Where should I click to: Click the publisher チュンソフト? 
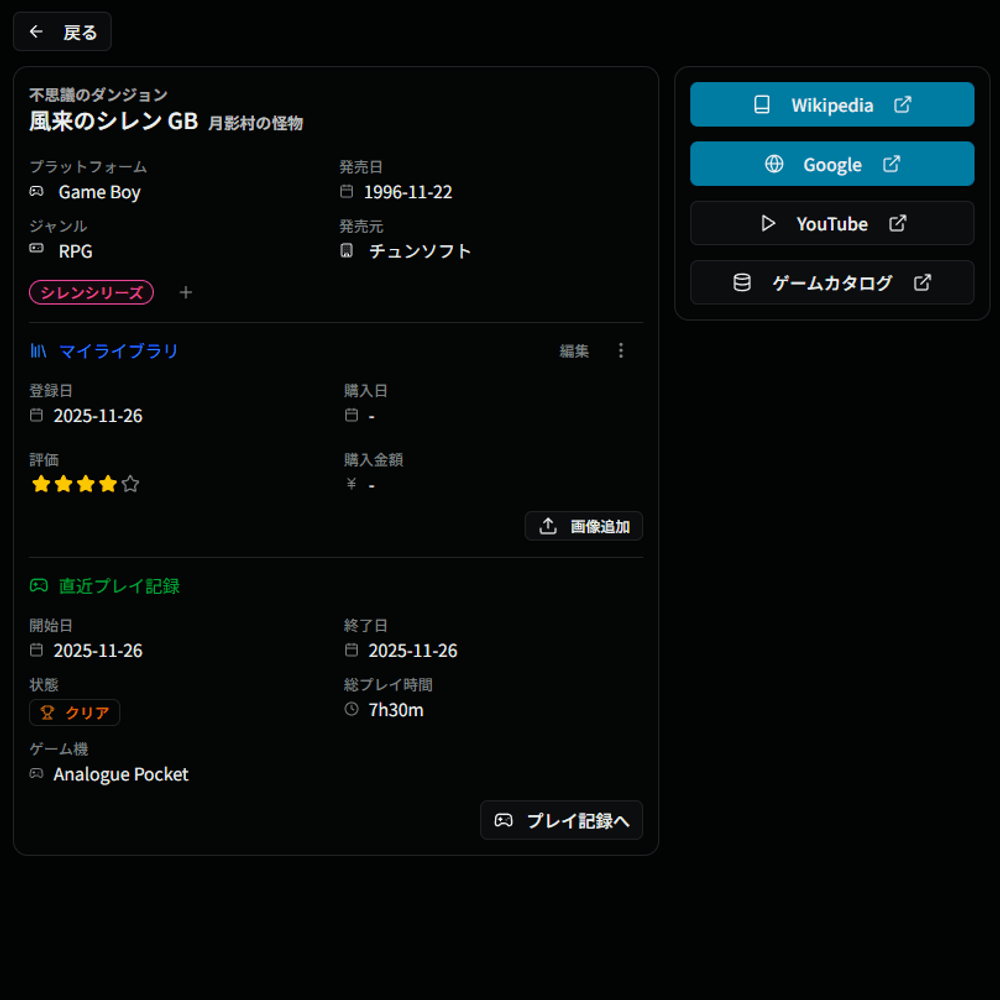coord(420,251)
